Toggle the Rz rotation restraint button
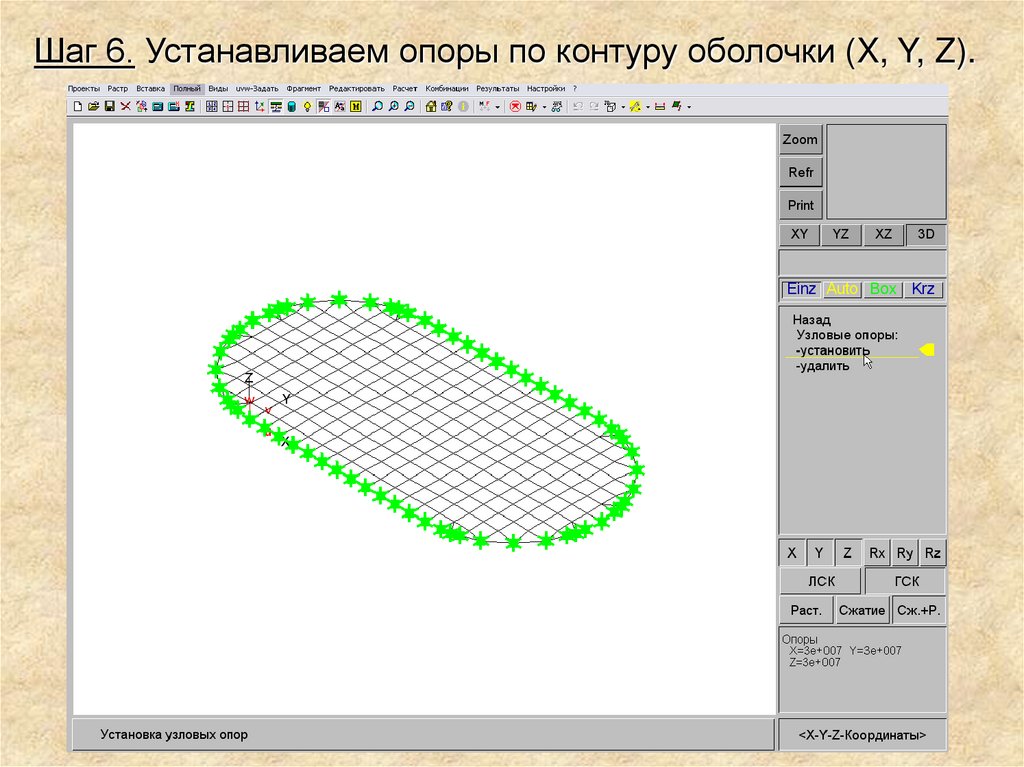This screenshot has width=1024, height=767. pos(933,553)
